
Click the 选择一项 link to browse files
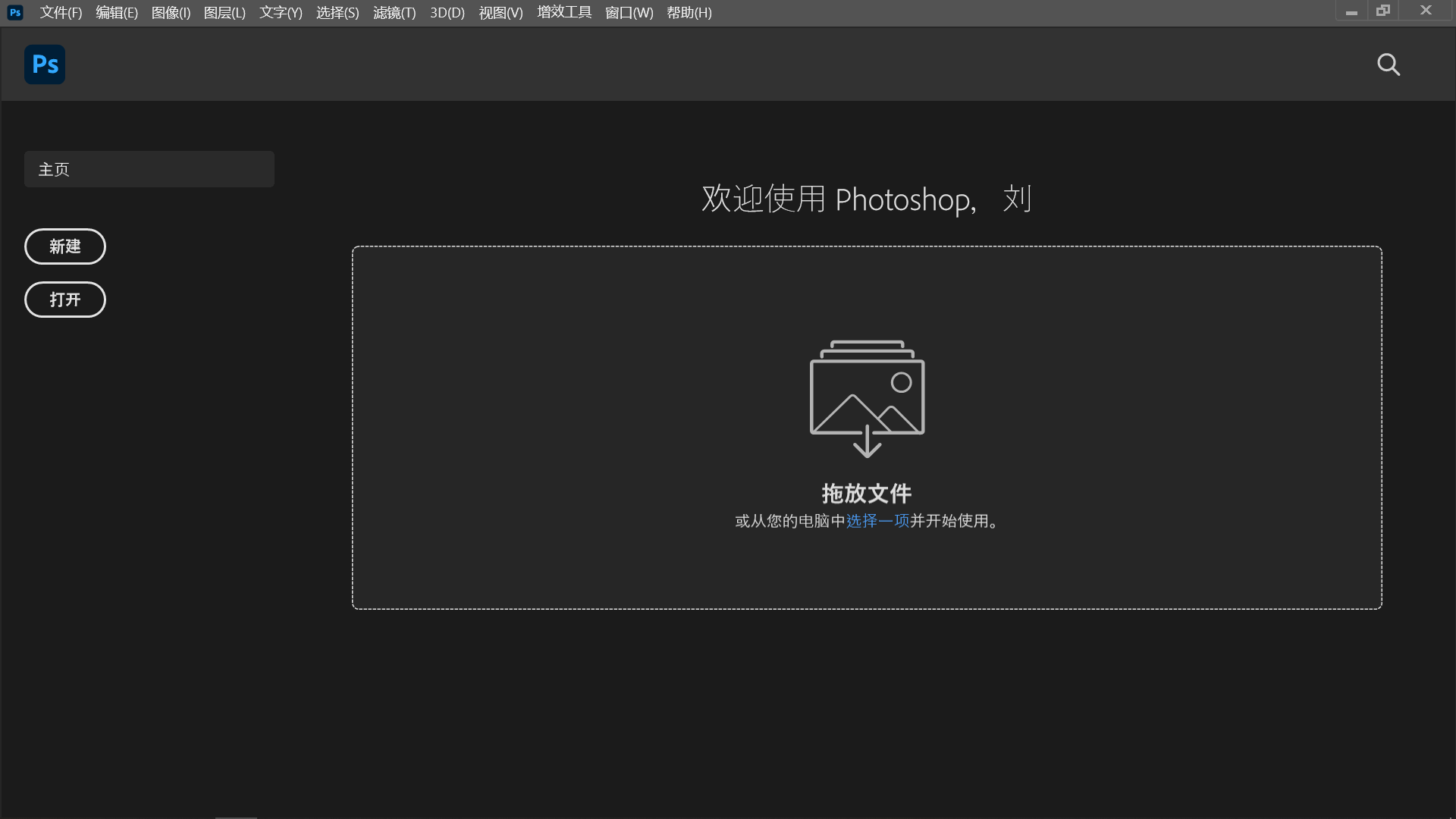point(877,521)
